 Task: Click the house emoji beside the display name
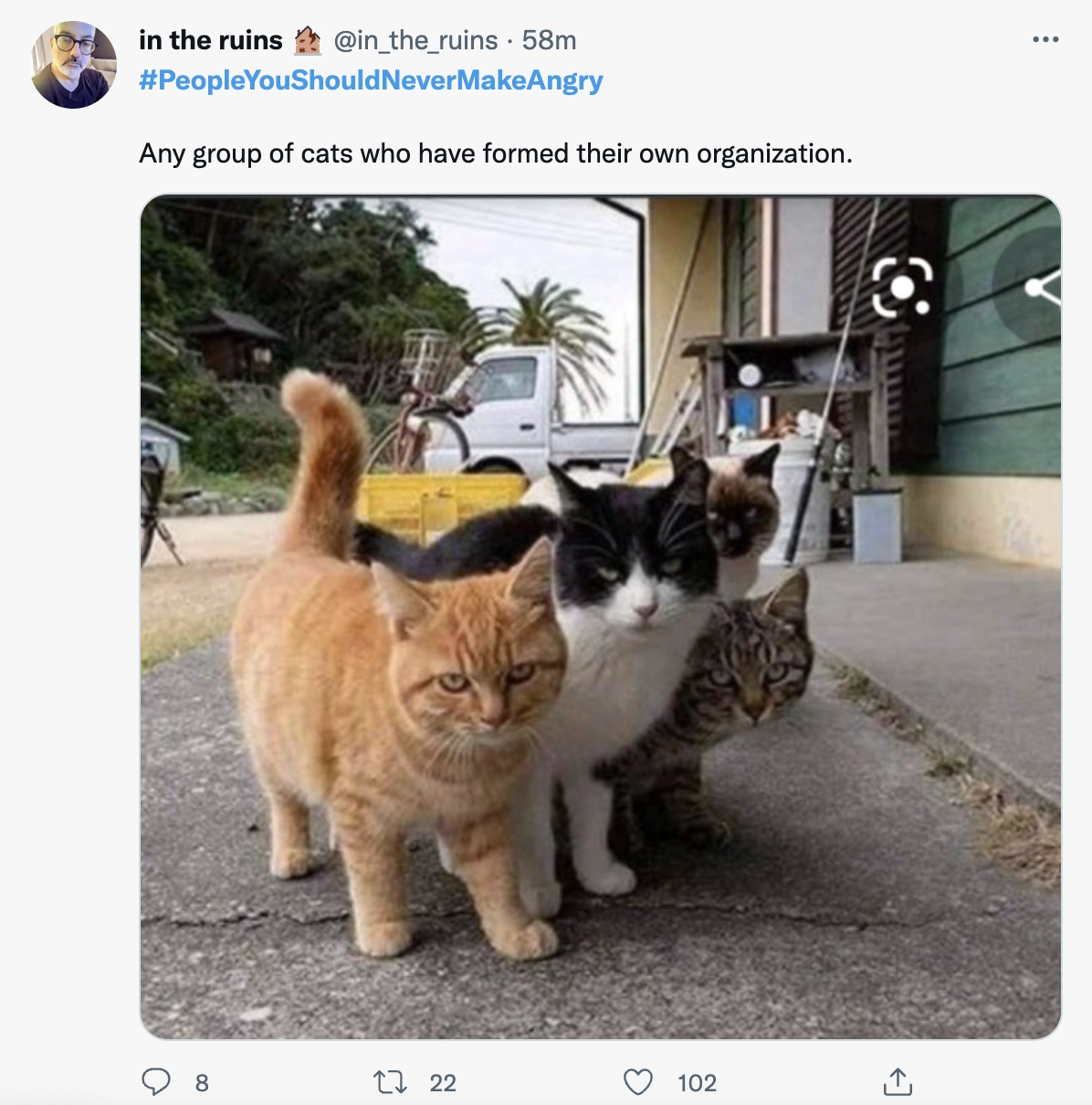[308, 40]
